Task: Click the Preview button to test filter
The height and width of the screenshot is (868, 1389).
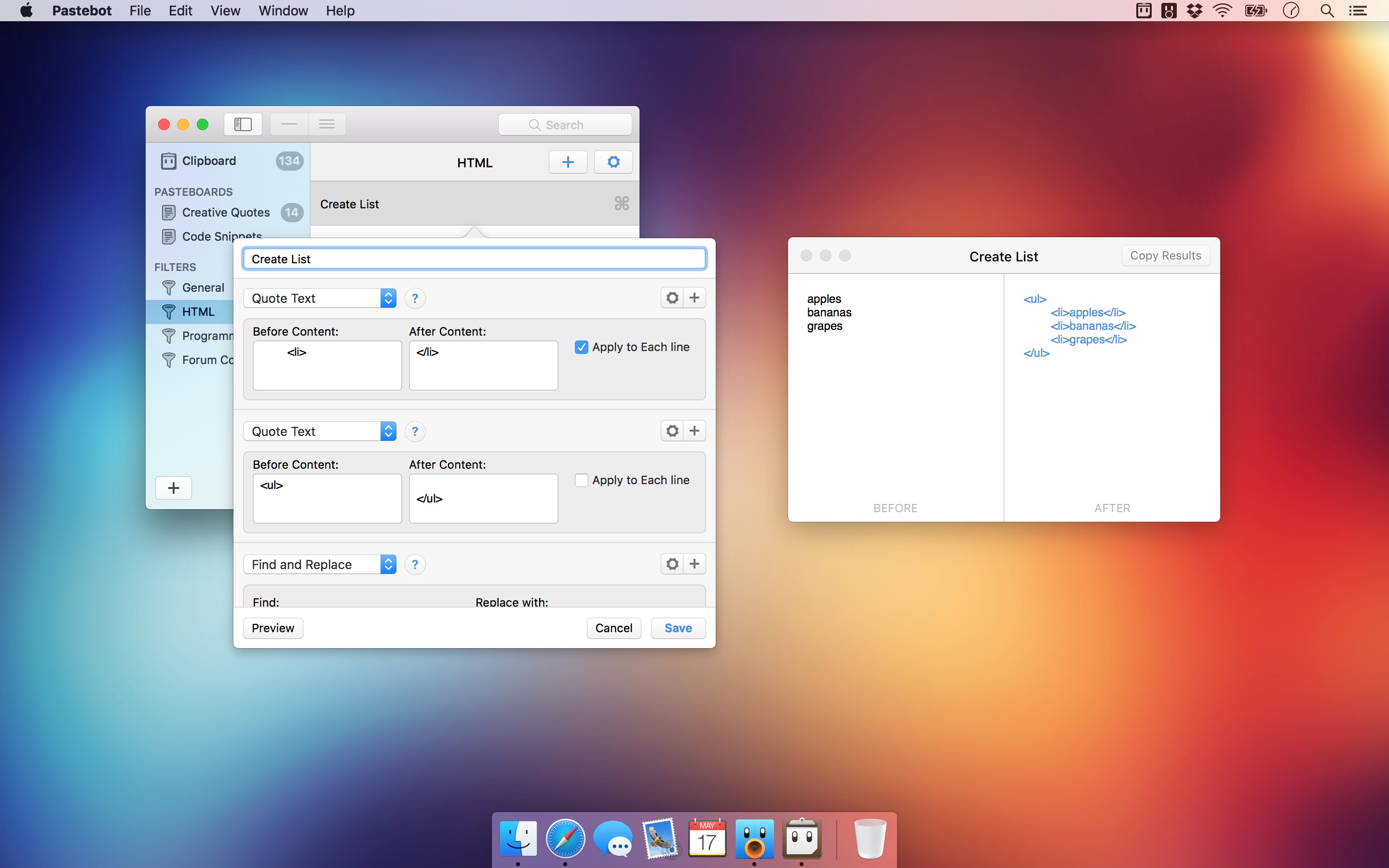Action: point(272,627)
